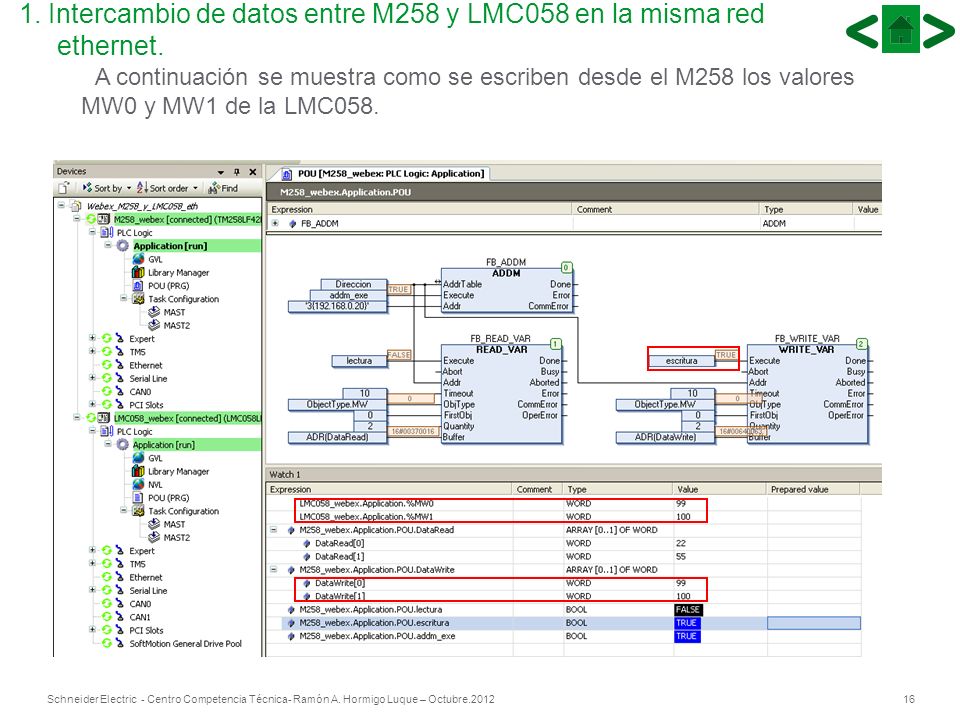
Task: Select the '3{192.168.0.20}' address input
Action: 337,306
